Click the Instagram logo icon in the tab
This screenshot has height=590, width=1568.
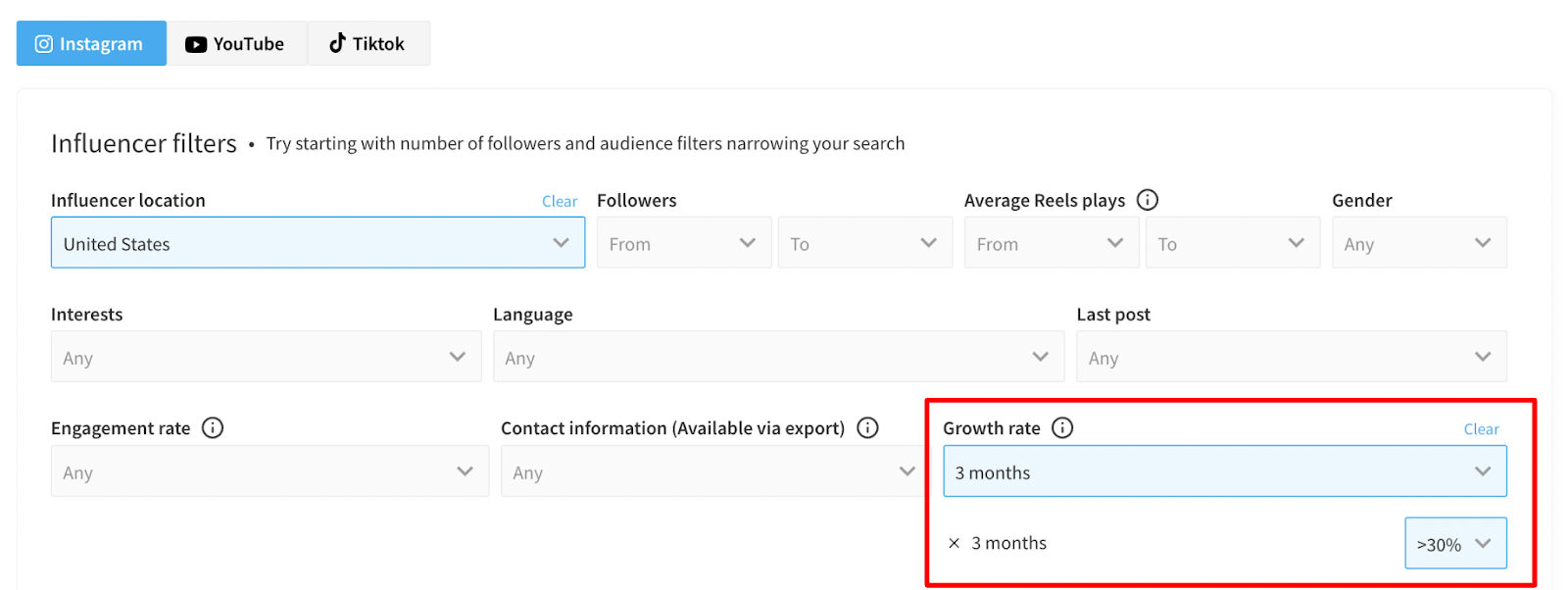click(43, 43)
